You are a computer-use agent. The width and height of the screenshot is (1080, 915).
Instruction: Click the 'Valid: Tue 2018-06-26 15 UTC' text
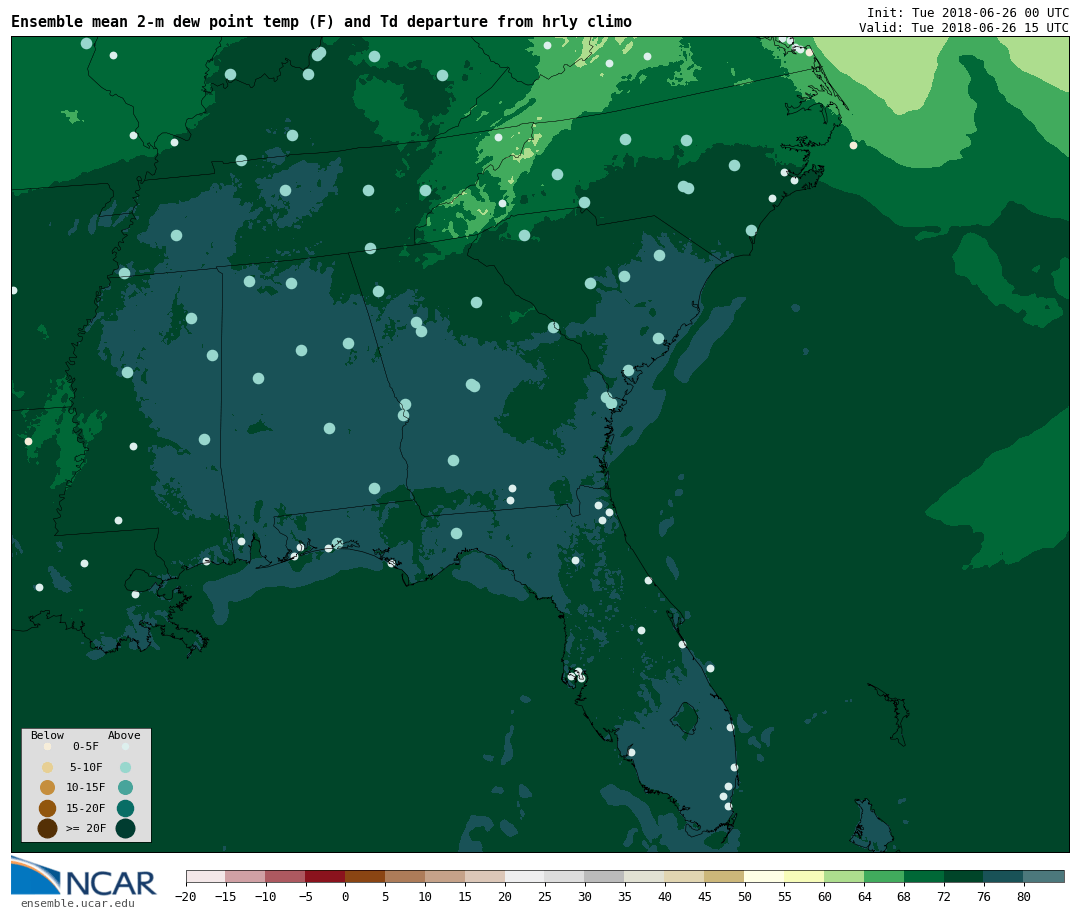(964, 28)
